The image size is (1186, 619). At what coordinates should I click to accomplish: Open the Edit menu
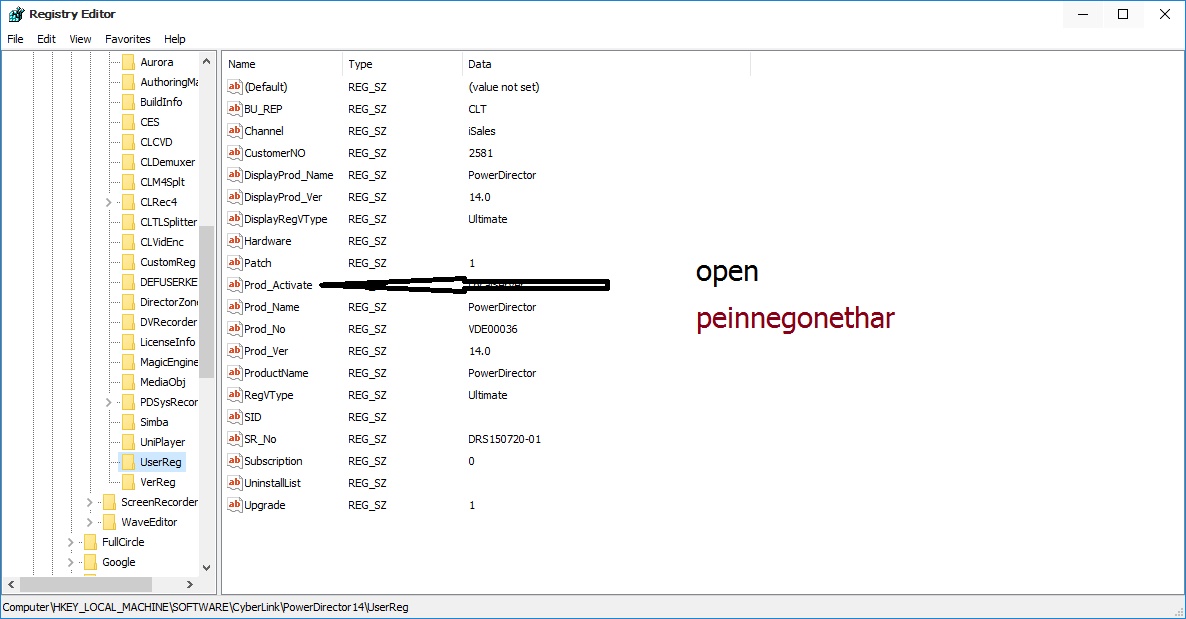(x=46, y=39)
